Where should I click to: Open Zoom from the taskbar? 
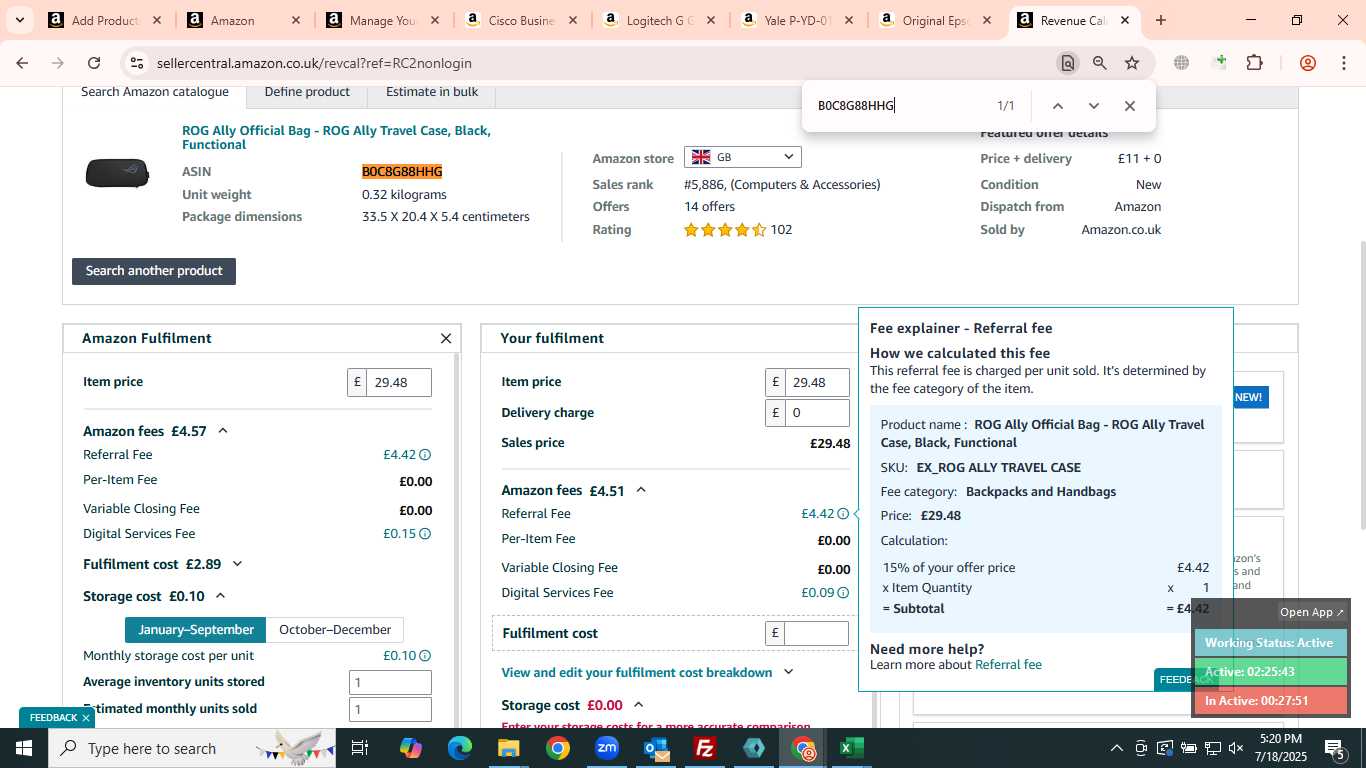click(x=607, y=748)
